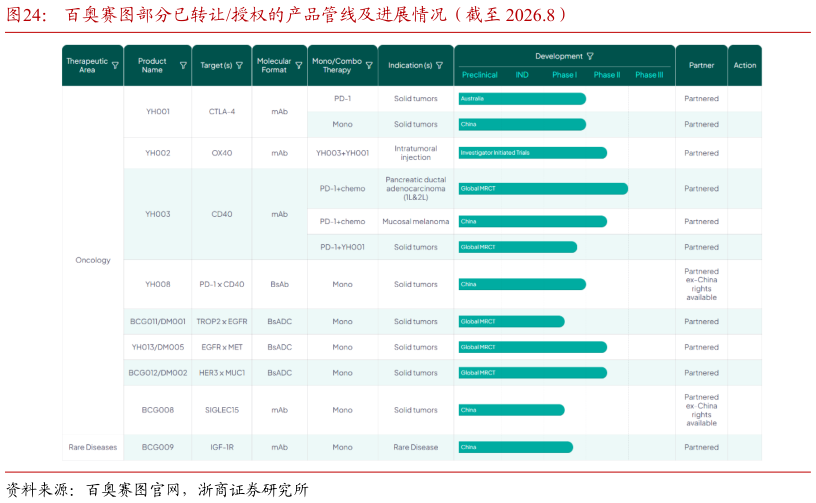816x503 pixels.
Task: Click the 'YH001' product name cell
Action: click(x=158, y=111)
